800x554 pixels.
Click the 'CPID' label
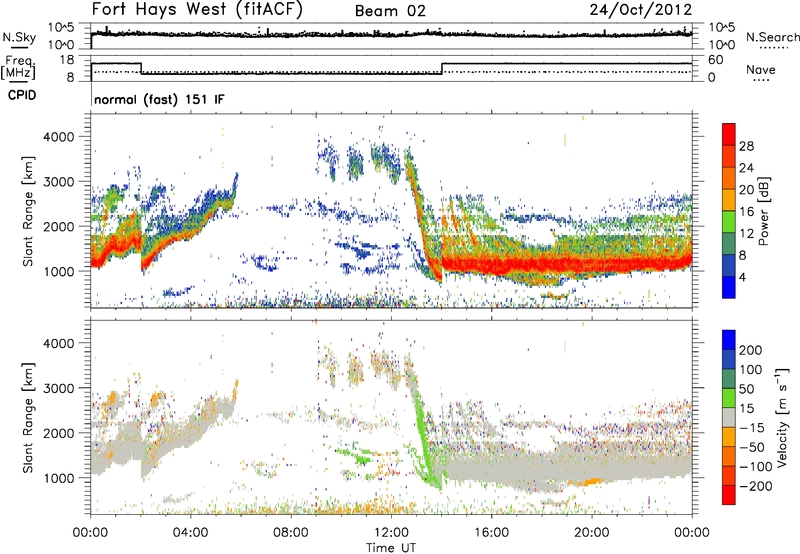pyautogui.click(x=22, y=95)
